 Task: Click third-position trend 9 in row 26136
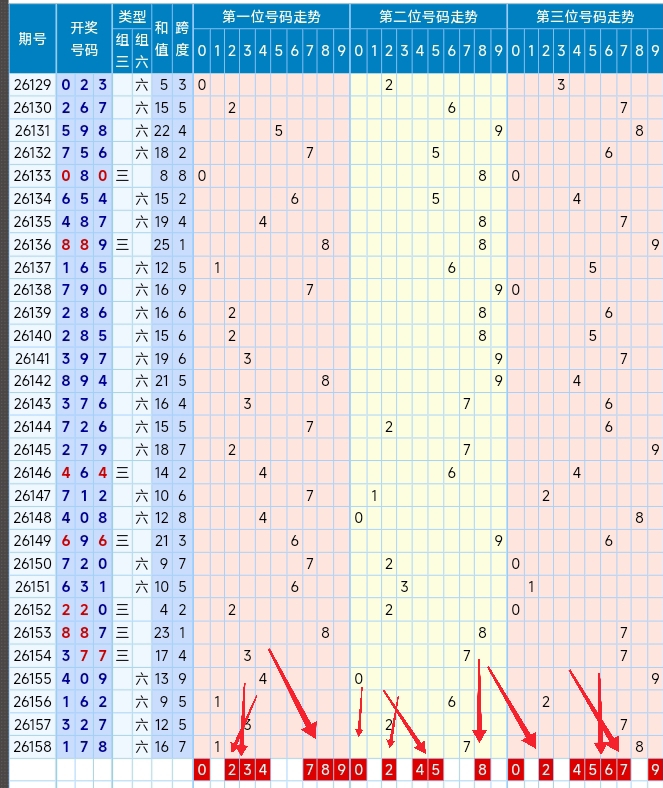(655, 245)
